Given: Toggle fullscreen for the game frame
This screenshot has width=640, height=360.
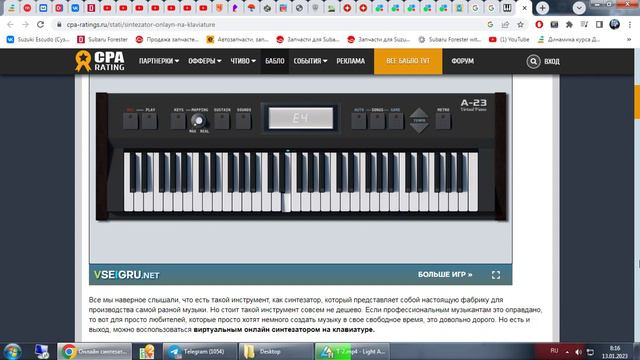Looking at the screenshot, I should pos(496,275).
